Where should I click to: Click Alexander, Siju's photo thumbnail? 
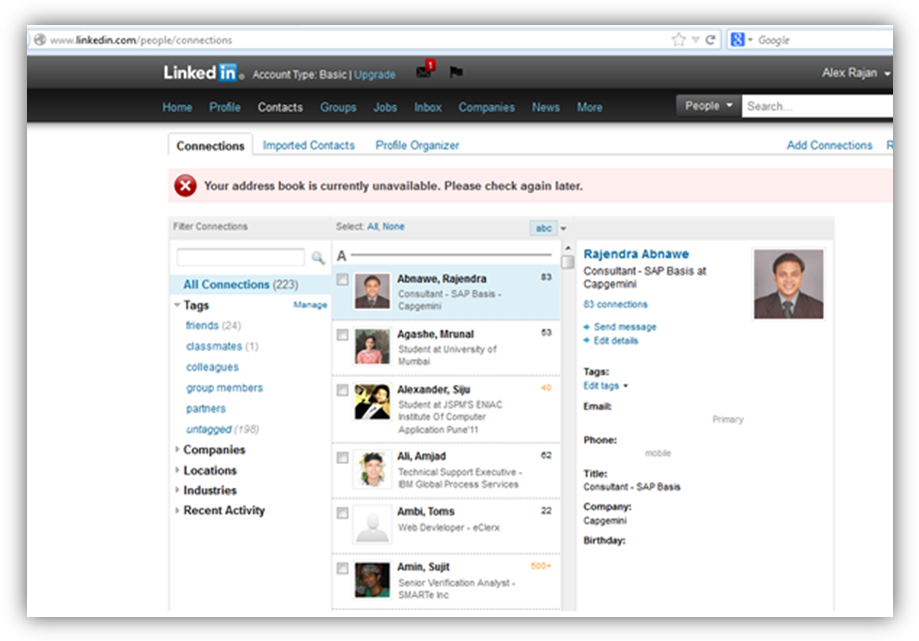372,402
